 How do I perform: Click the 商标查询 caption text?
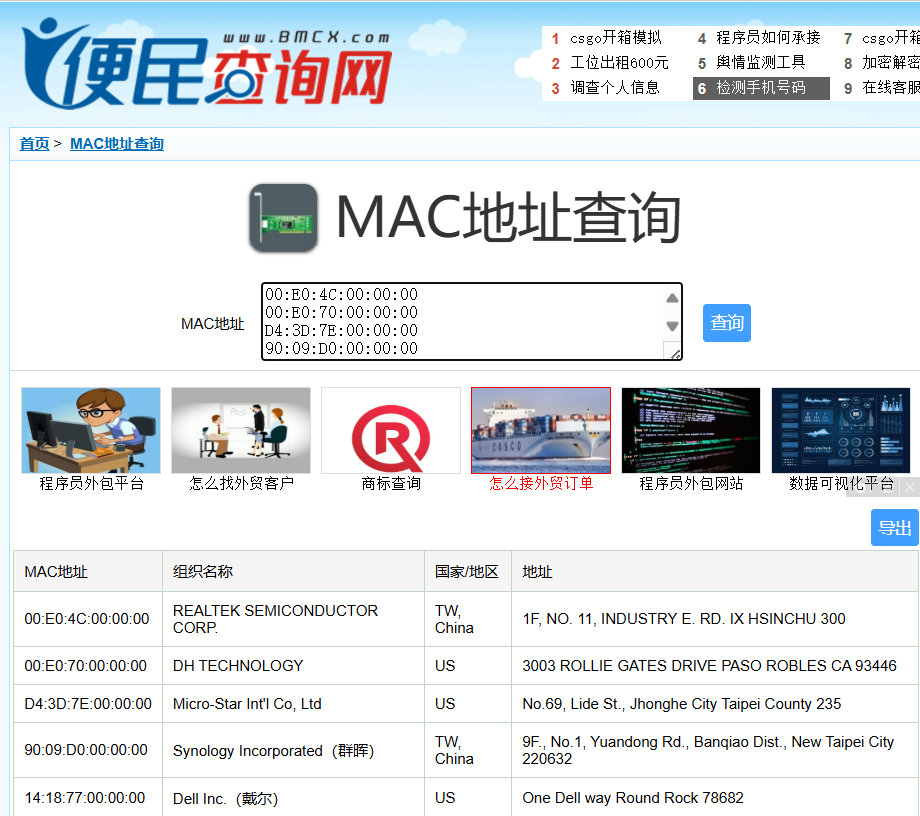[391, 483]
